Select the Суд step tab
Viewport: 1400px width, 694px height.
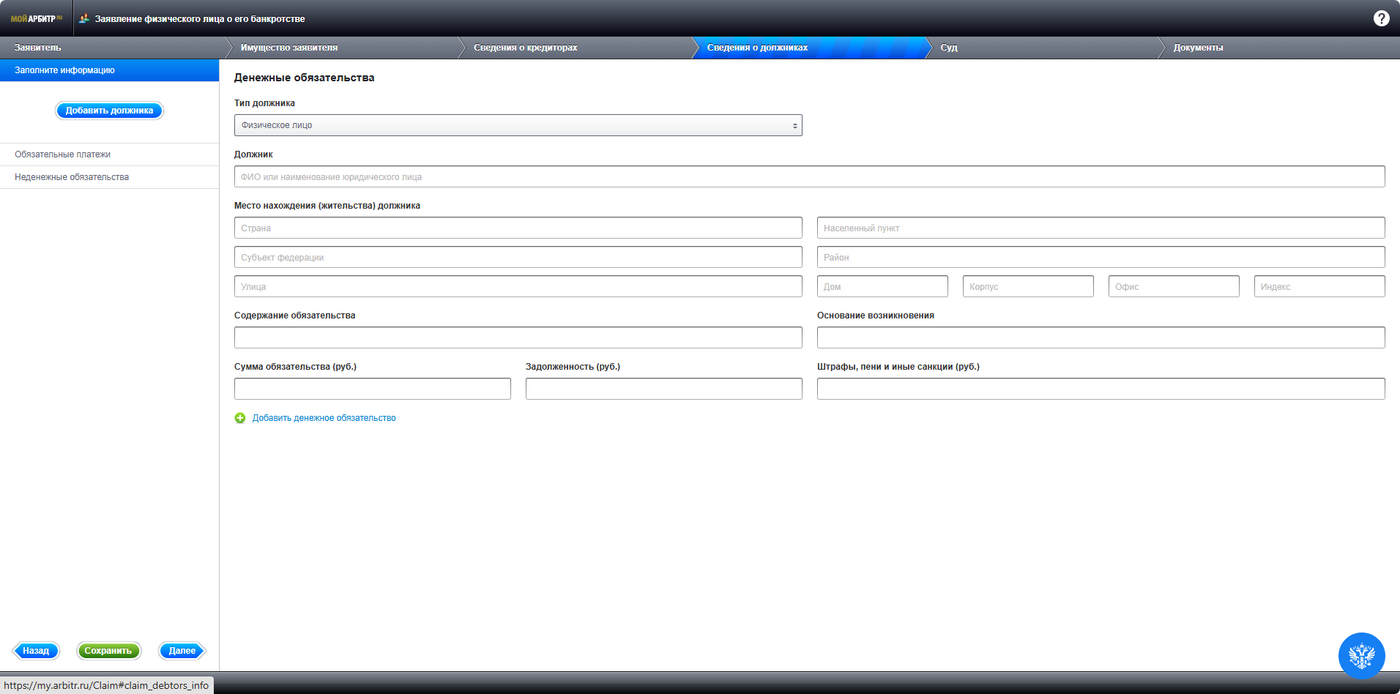1040,48
